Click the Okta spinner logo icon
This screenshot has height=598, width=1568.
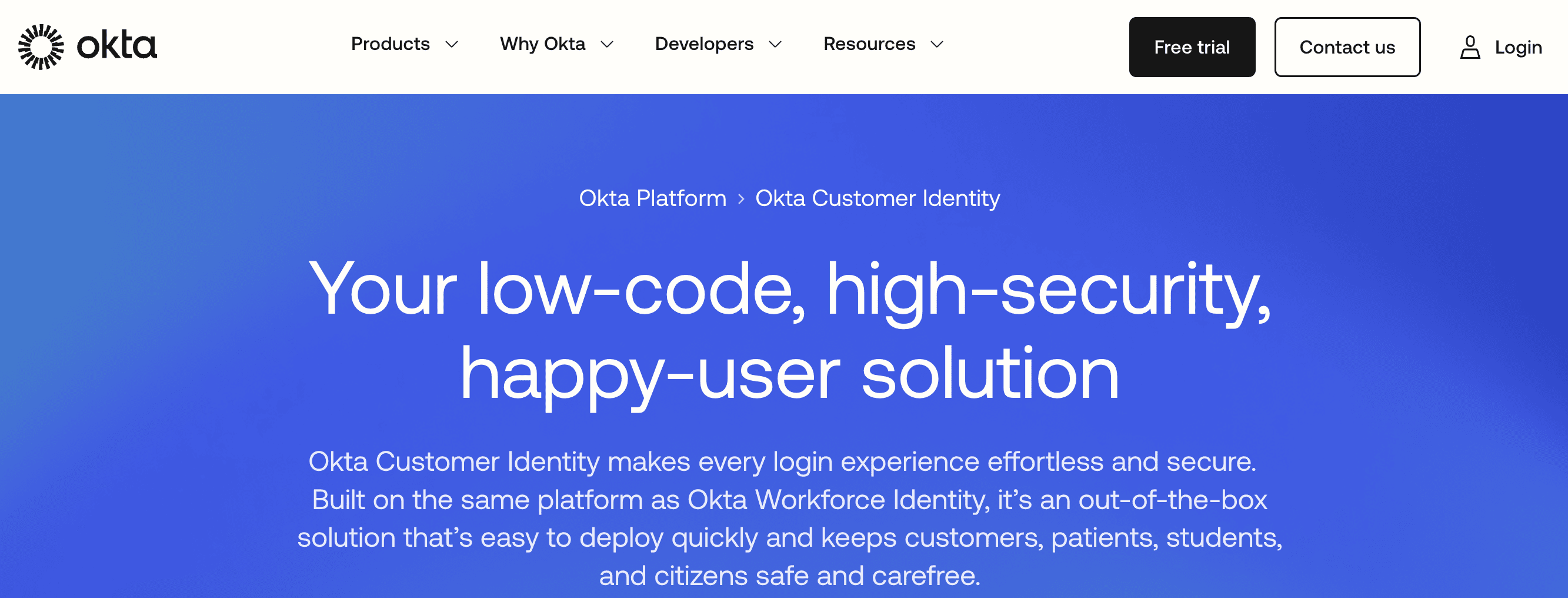click(41, 46)
